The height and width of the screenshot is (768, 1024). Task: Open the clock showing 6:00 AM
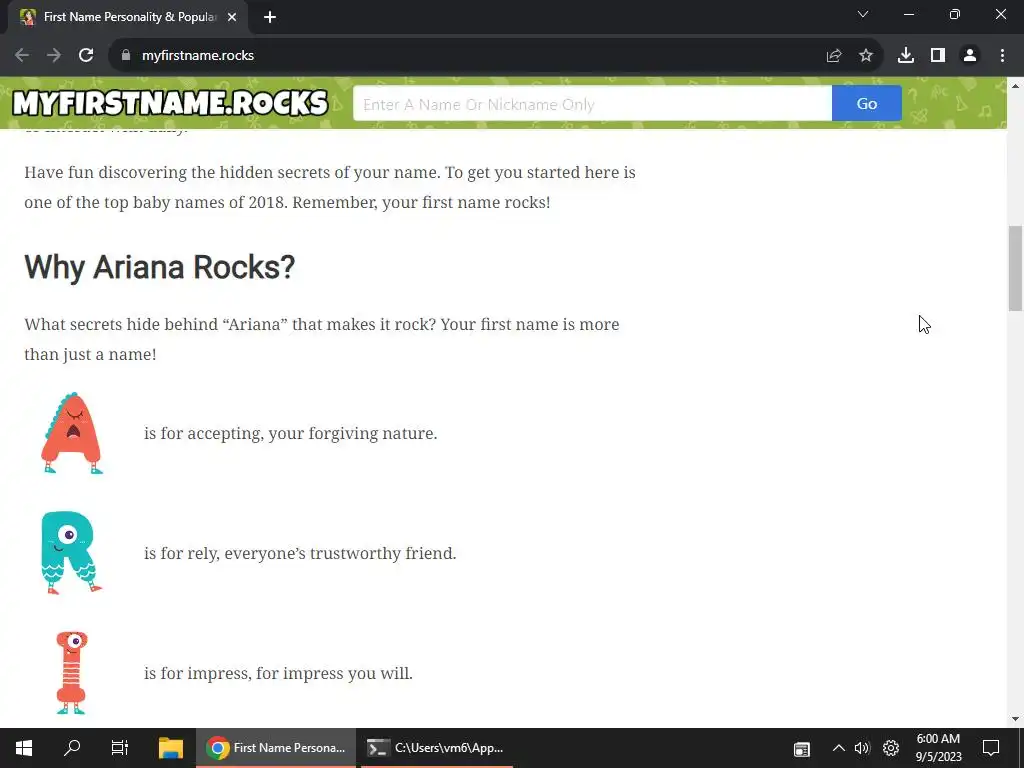point(938,748)
